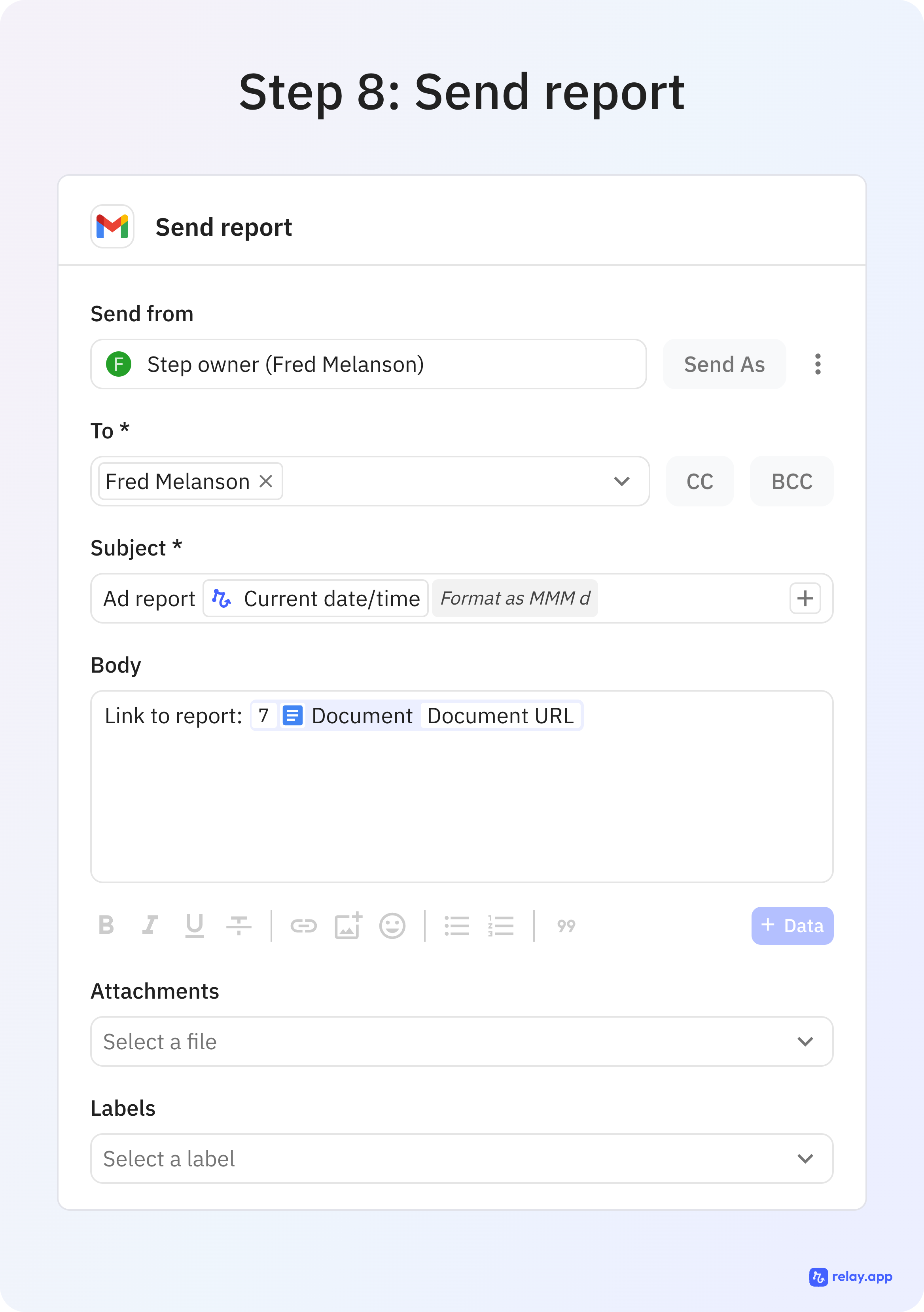Screen dimensions: 924x1312
Task: Click the Data button below body
Action: coord(791,925)
